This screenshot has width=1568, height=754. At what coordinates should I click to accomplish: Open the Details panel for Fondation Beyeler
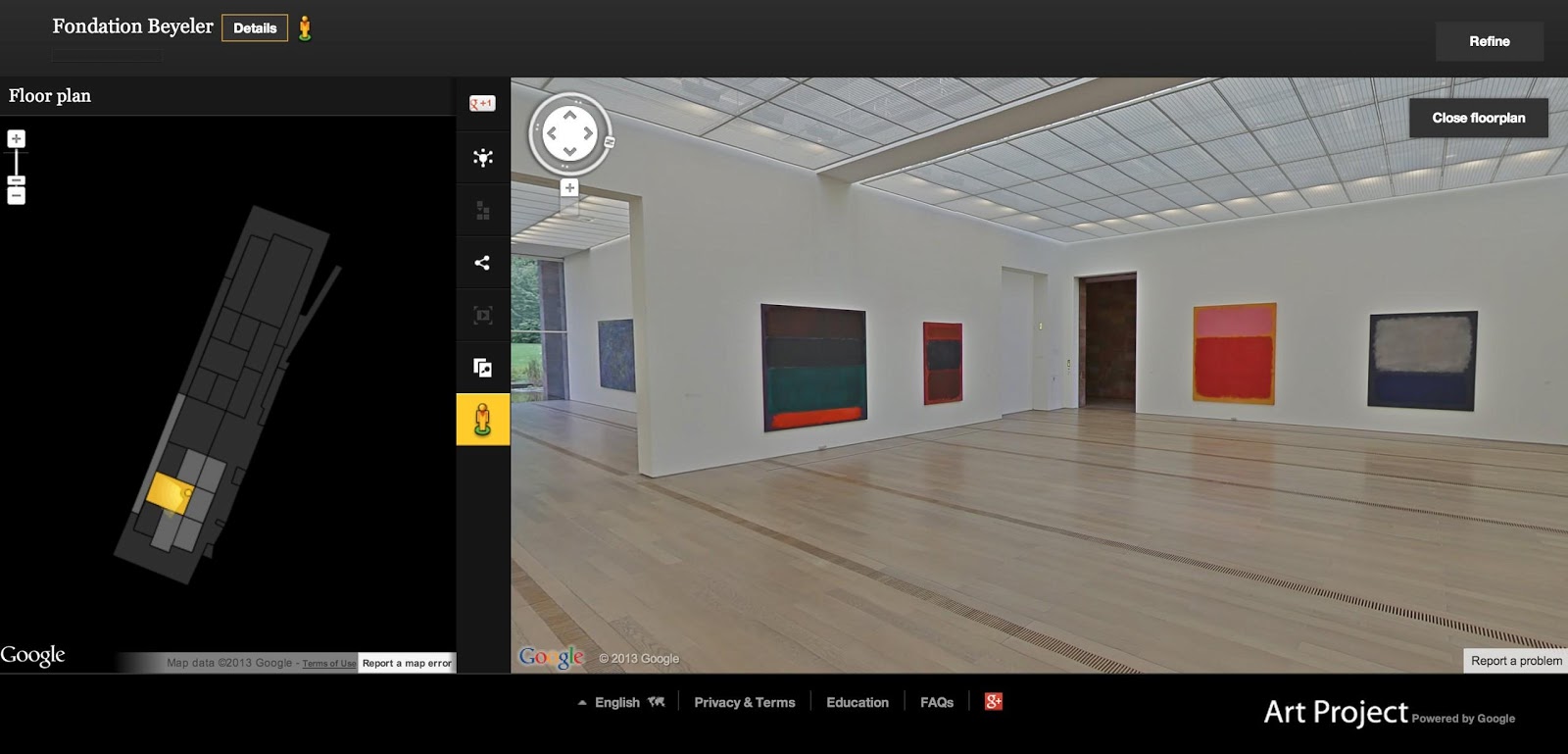[255, 28]
